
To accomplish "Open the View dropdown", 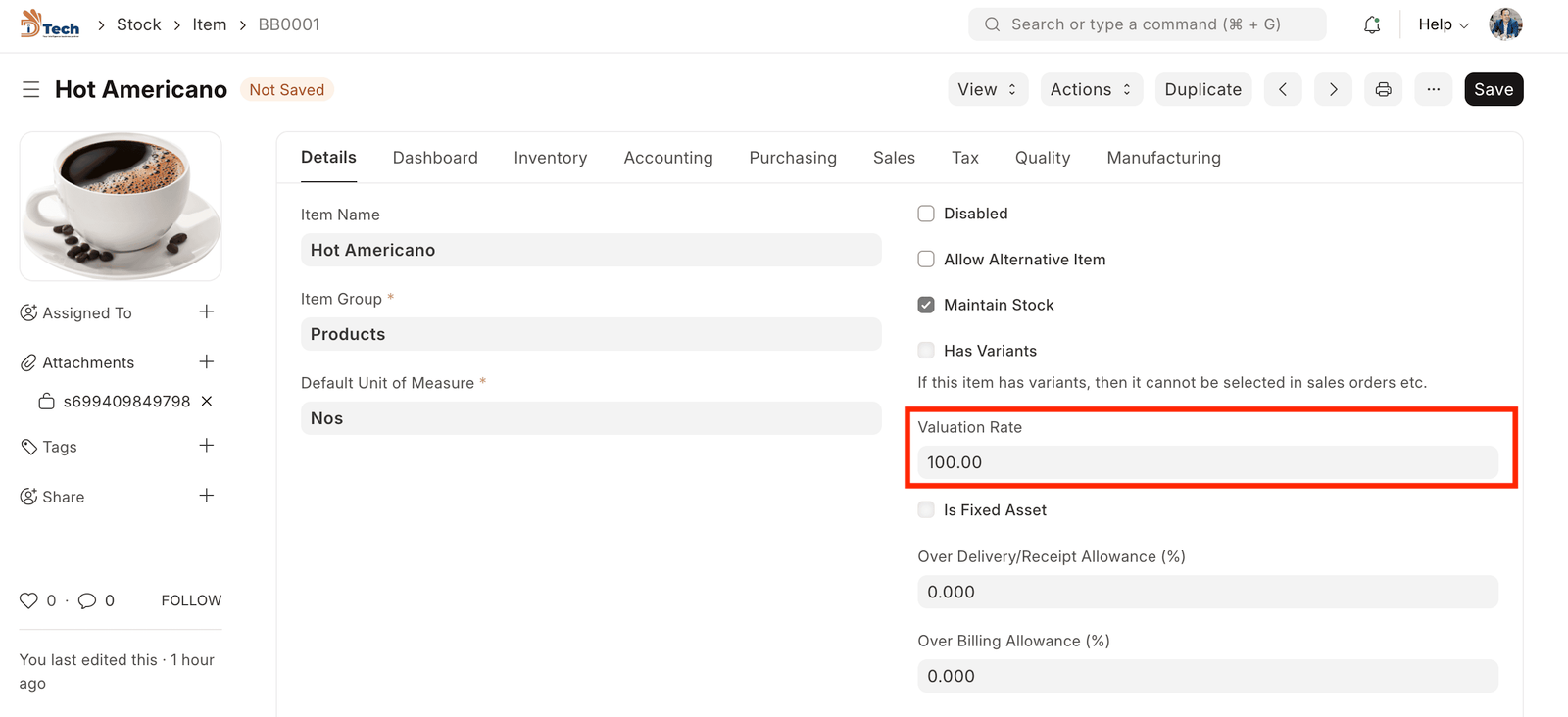I will (988, 89).
